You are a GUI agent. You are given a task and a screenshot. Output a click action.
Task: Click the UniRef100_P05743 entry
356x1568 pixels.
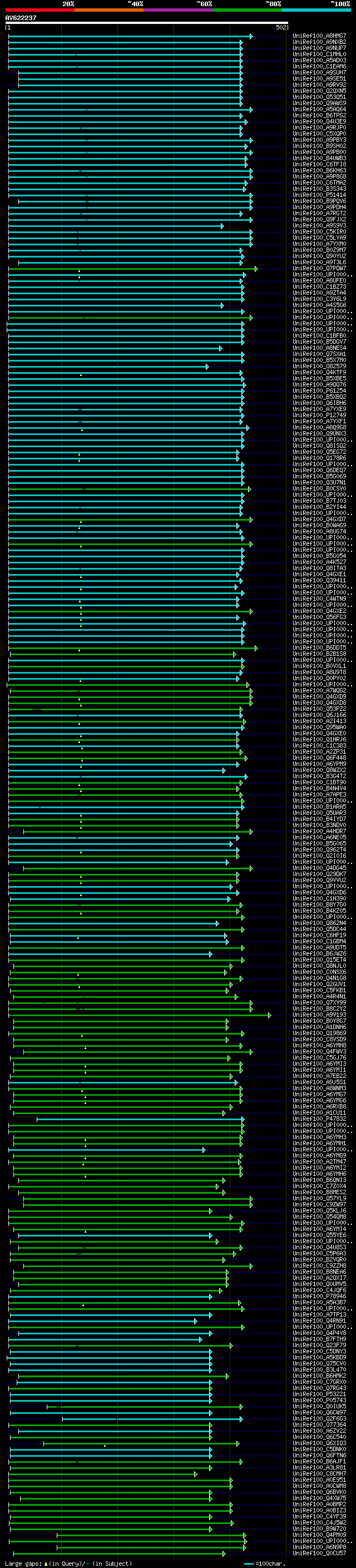319,1400
